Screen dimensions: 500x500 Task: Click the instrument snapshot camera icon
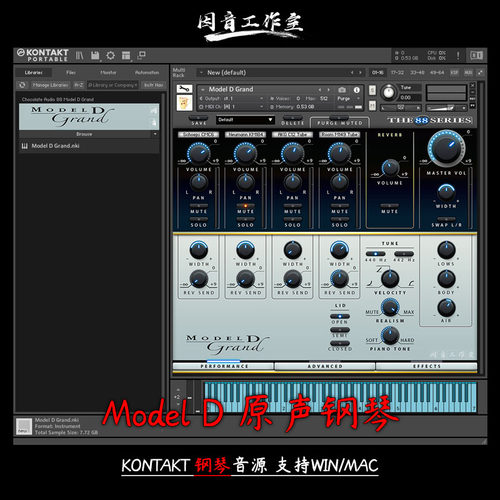click(342, 90)
